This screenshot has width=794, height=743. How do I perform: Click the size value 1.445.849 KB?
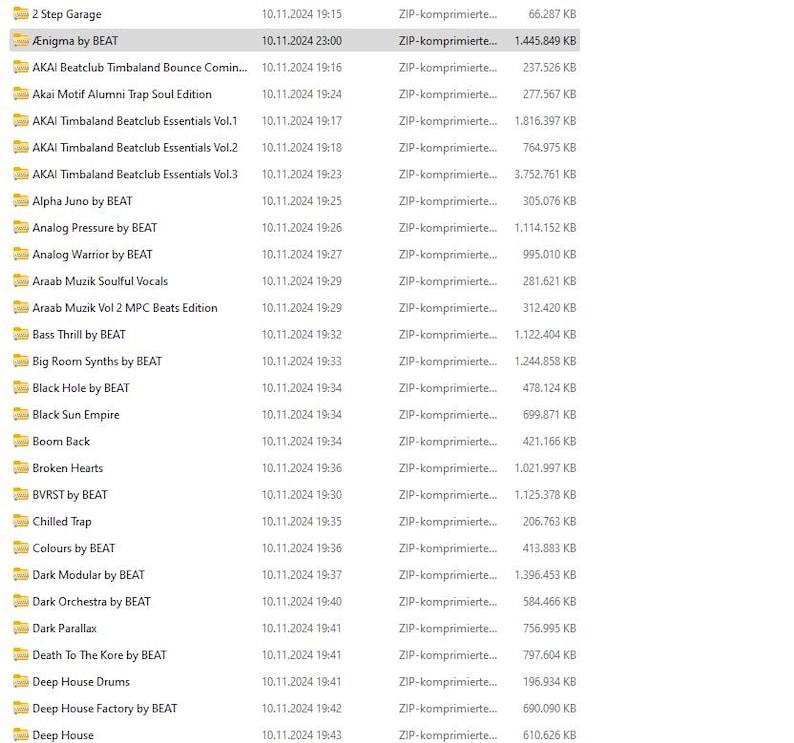click(x=545, y=41)
